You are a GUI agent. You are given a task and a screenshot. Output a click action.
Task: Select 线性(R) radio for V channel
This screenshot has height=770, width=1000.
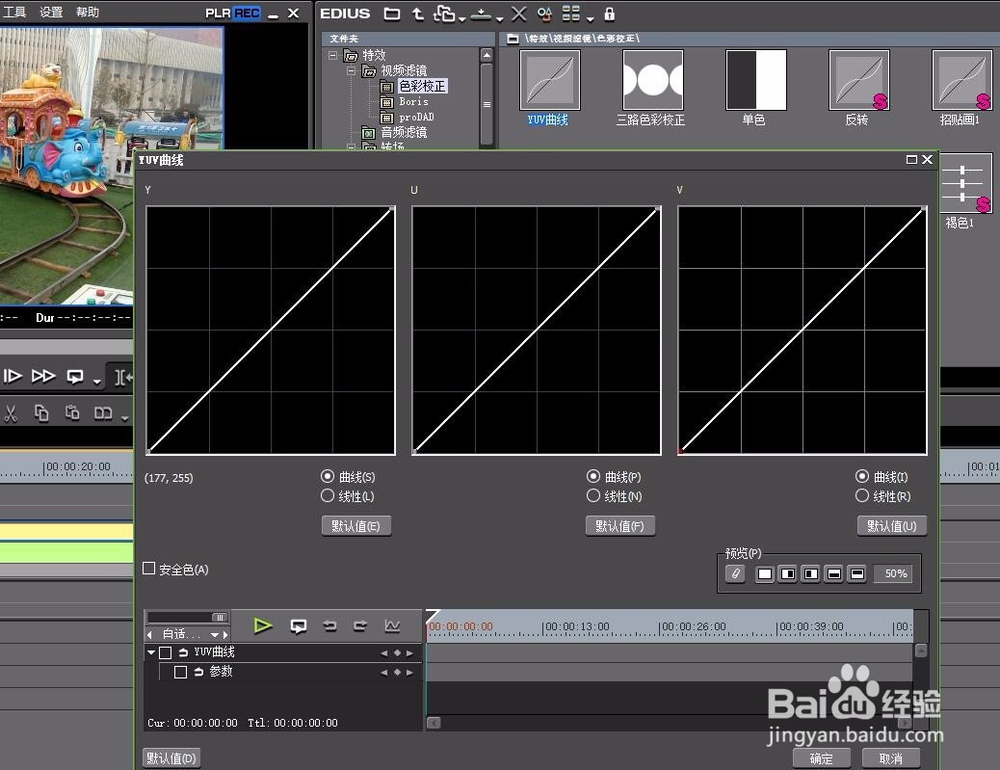tap(862, 495)
